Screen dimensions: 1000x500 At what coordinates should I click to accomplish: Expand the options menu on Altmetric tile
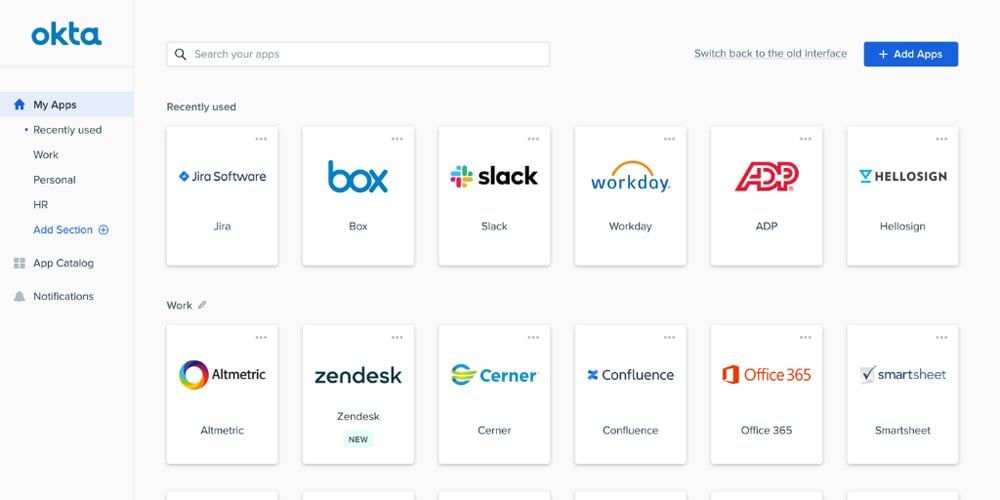[261, 338]
